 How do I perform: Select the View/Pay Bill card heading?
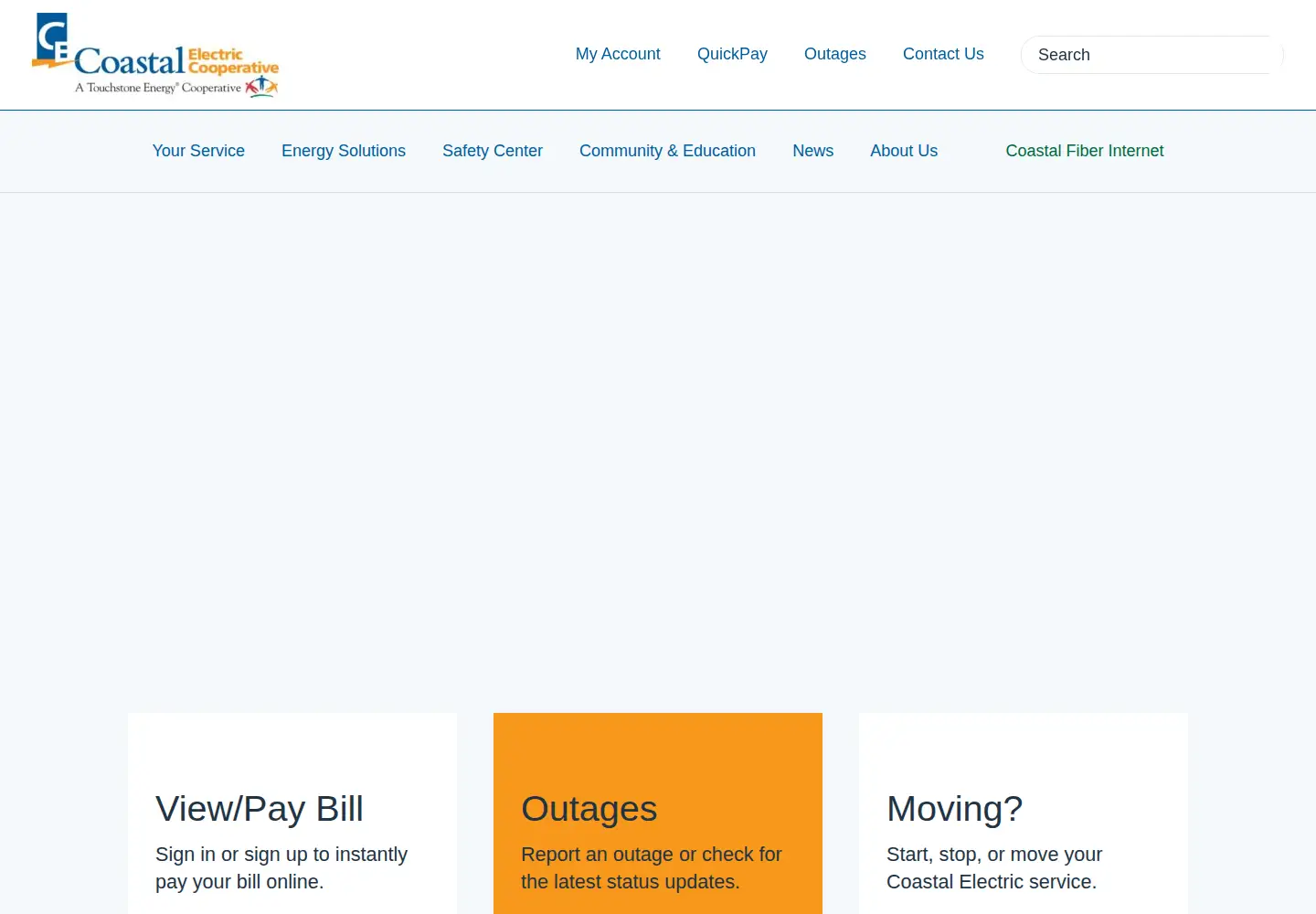pos(260,809)
